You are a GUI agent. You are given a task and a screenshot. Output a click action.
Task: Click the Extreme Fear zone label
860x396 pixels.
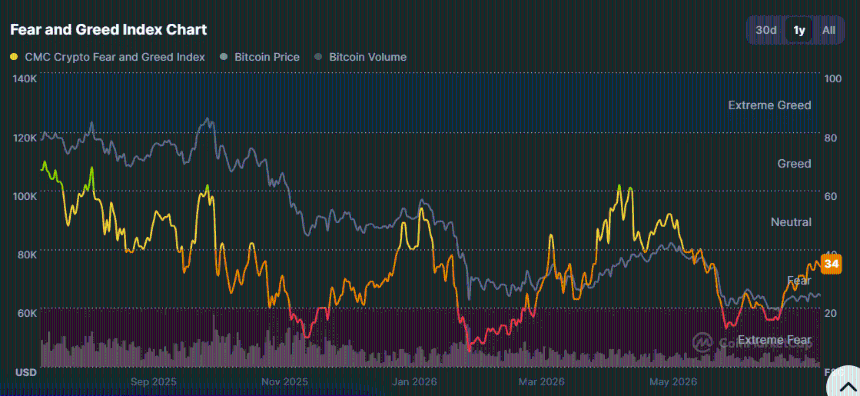pos(774,340)
